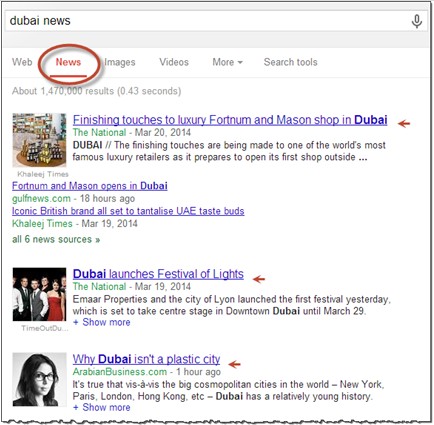The height and width of the screenshot is (425, 434).
Task: Open Finishing touches to luxury Fortnum article
Action: (230, 120)
